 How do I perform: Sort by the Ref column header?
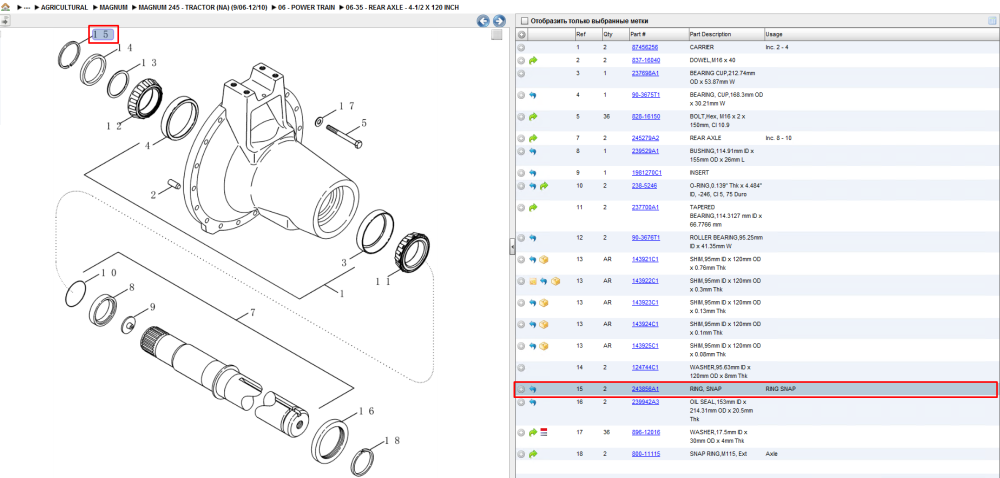(580, 34)
